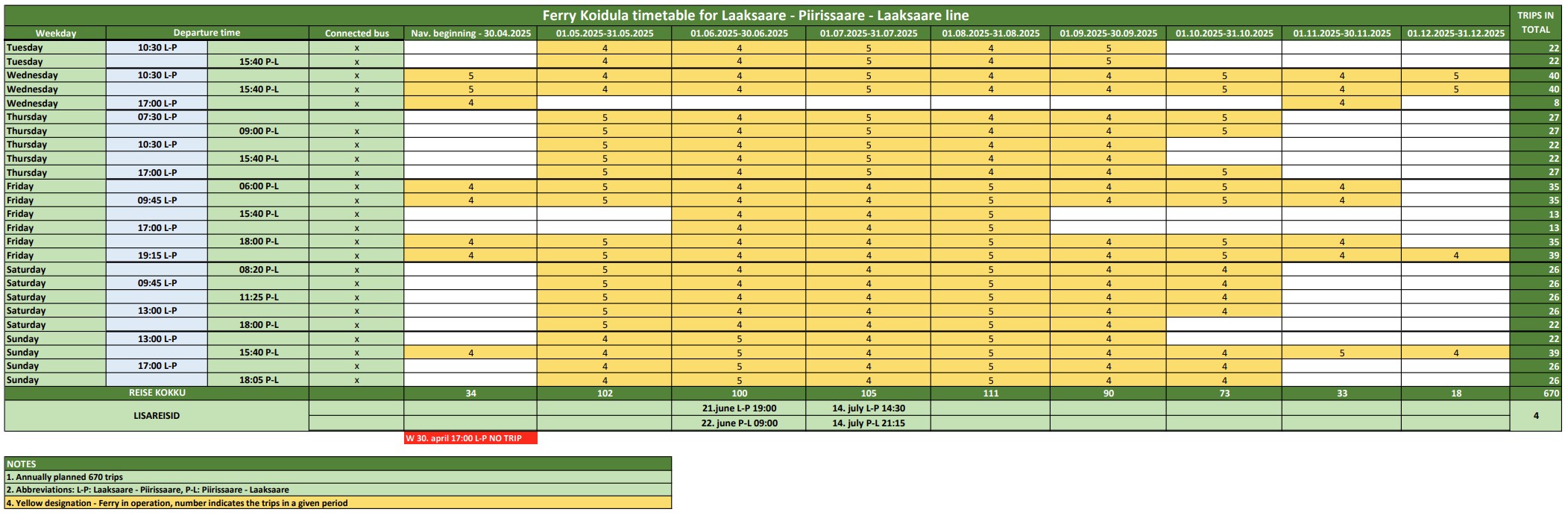Select the December 4 in Friday 19:15 row
The image size is (1568, 515).
tap(1456, 256)
